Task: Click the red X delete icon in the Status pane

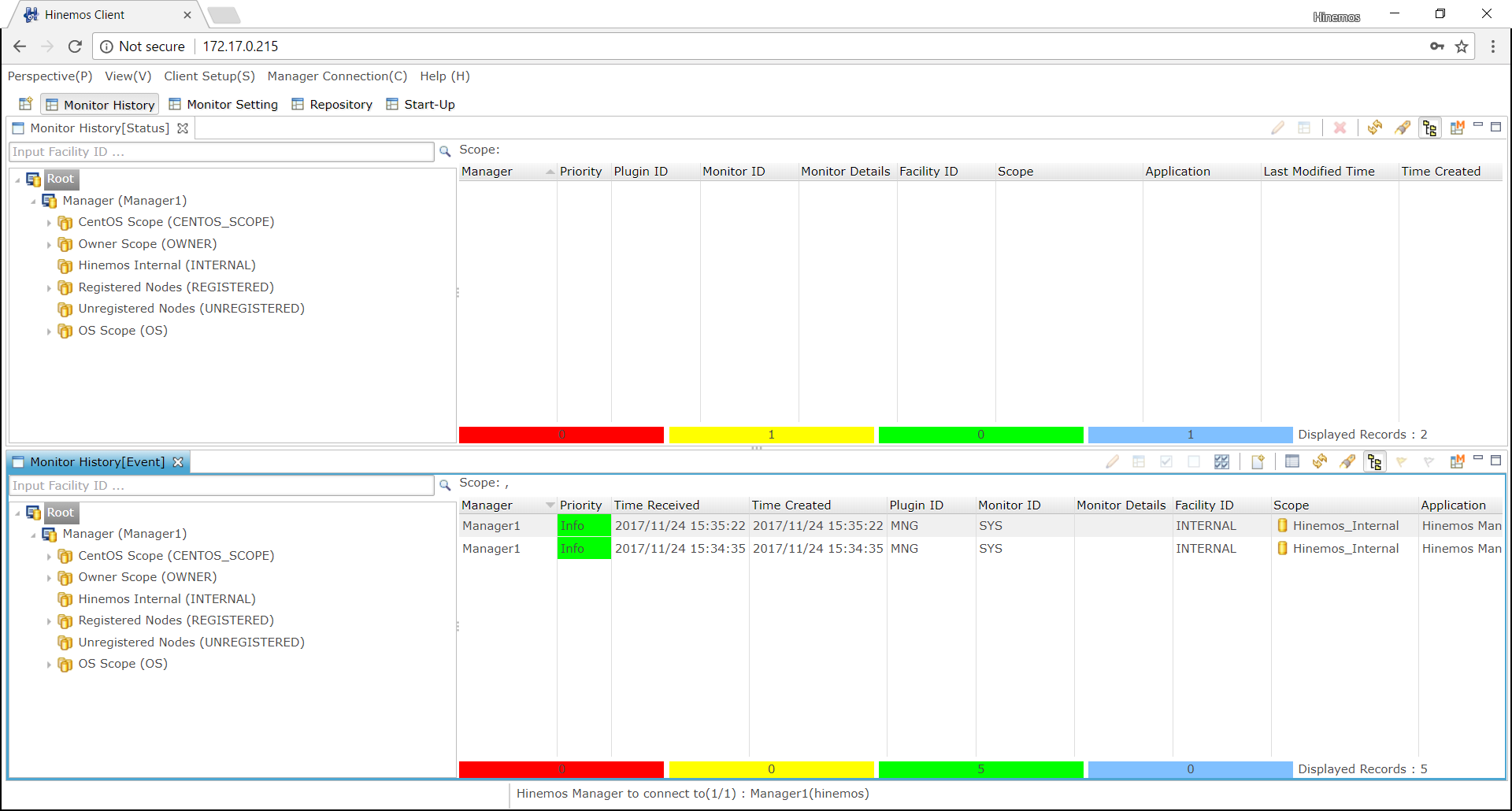Action: point(1340,128)
